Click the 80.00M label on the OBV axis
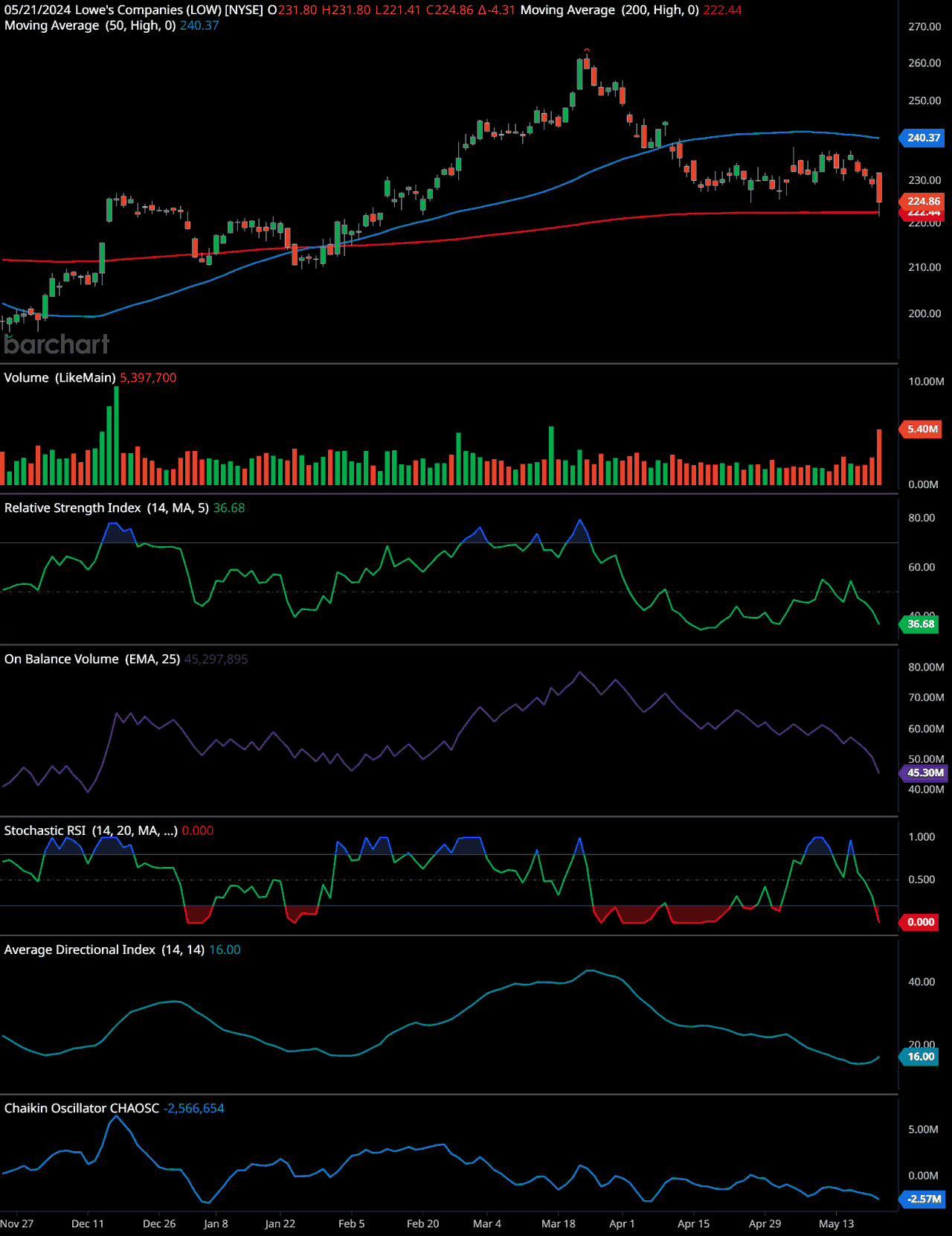The image size is (952, 1236). (x=926, y=667)
